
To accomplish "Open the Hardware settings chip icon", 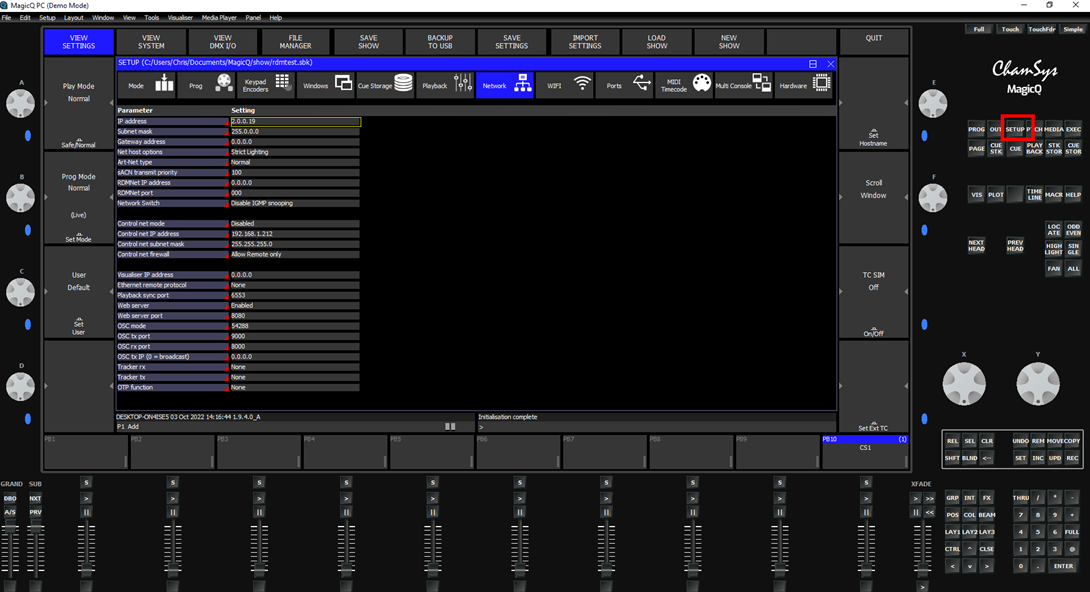I will pos(821,84).
